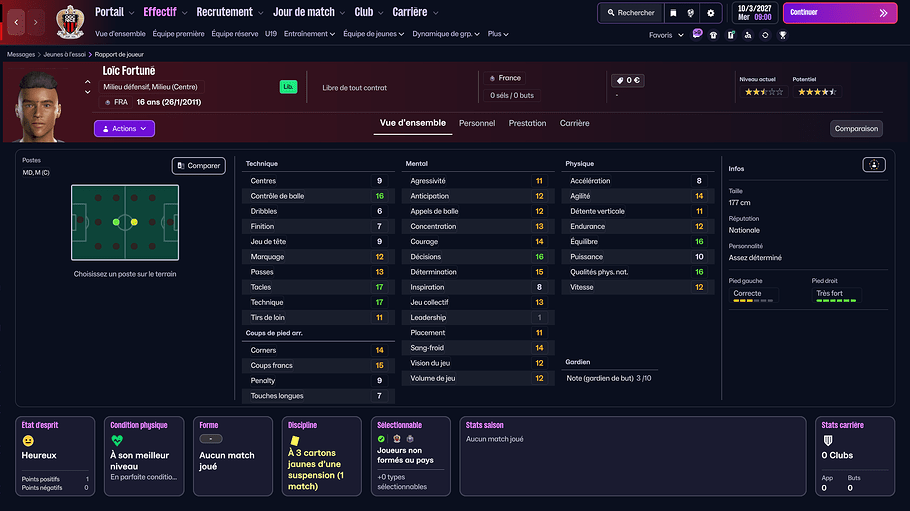Click the OGC Nice club crest
910x511 pixels.
coord(70,22)
